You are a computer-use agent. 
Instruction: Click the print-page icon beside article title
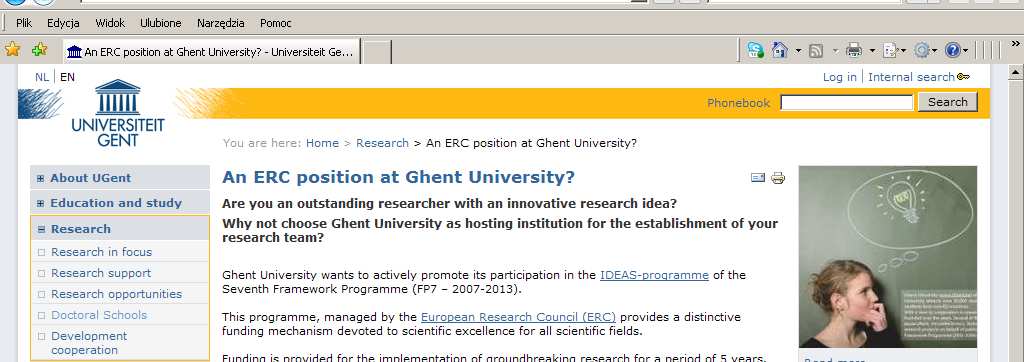[x=778, y=178]
